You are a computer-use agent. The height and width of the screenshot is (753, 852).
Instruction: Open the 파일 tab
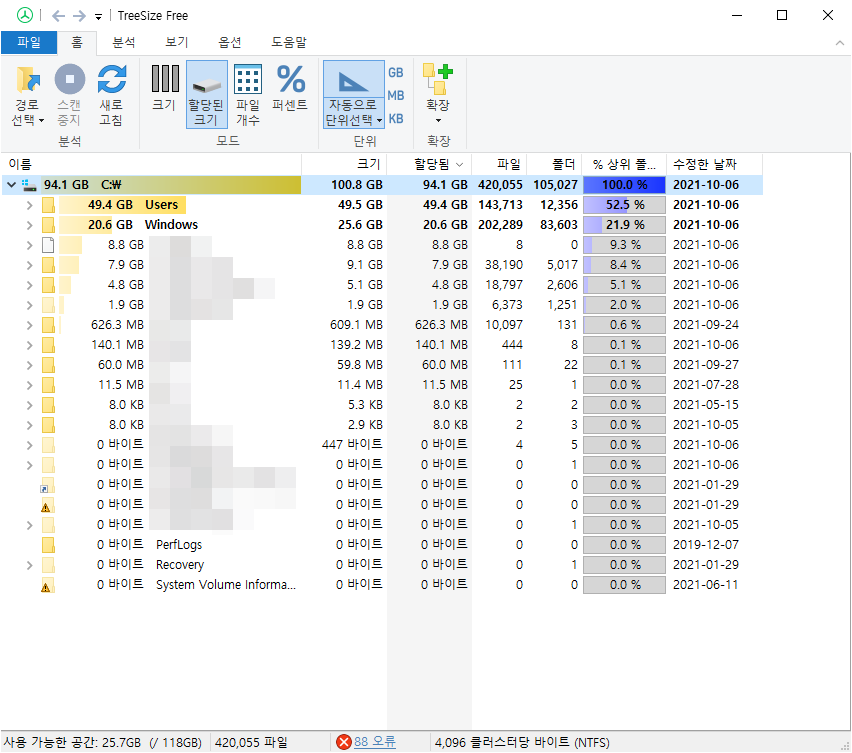(x=29, y=42)
